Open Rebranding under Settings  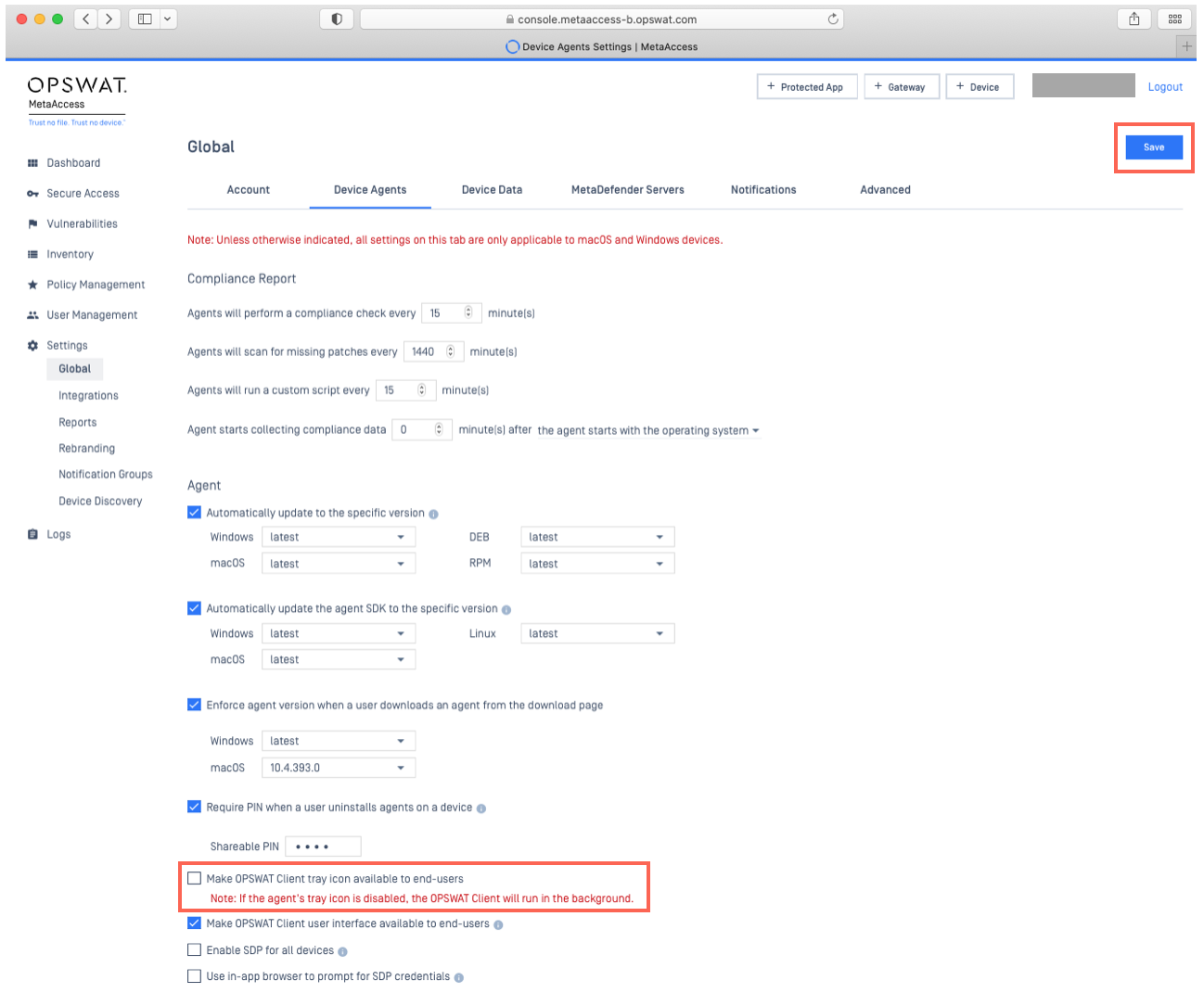click(87, 449)
